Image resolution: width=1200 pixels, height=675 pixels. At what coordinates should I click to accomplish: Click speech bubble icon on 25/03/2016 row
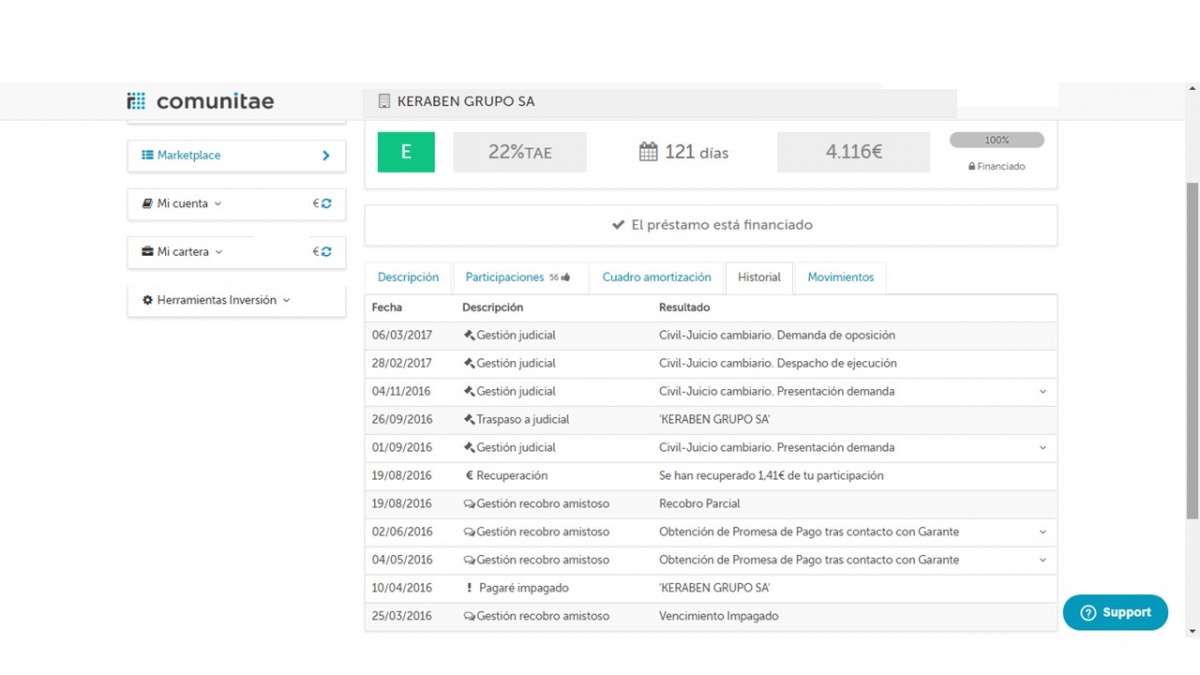pos(469,616)
